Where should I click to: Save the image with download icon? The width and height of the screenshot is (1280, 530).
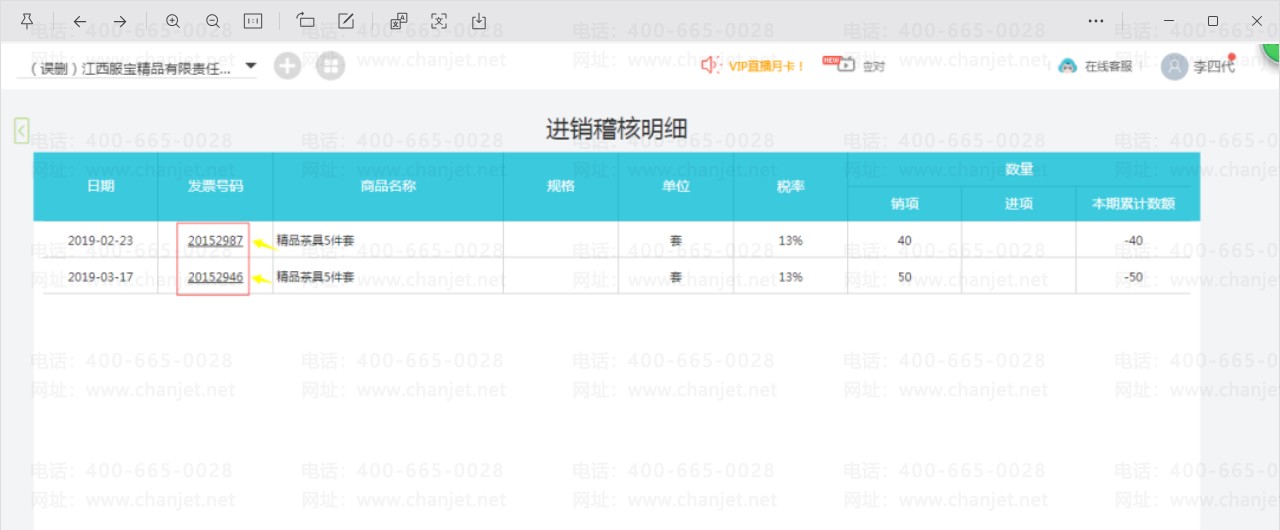(x=479, y=21)
